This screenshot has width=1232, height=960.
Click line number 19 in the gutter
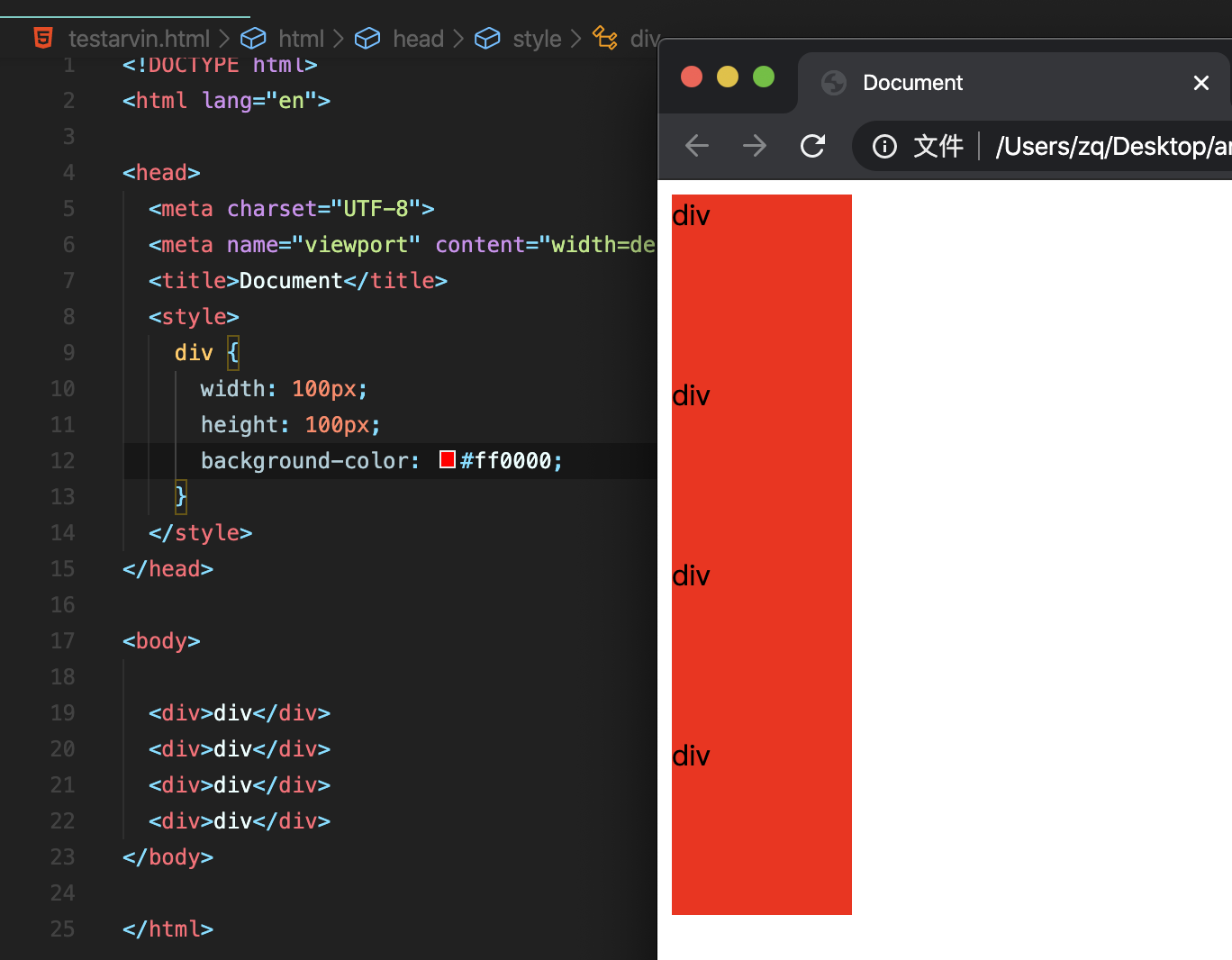point(62,713)
